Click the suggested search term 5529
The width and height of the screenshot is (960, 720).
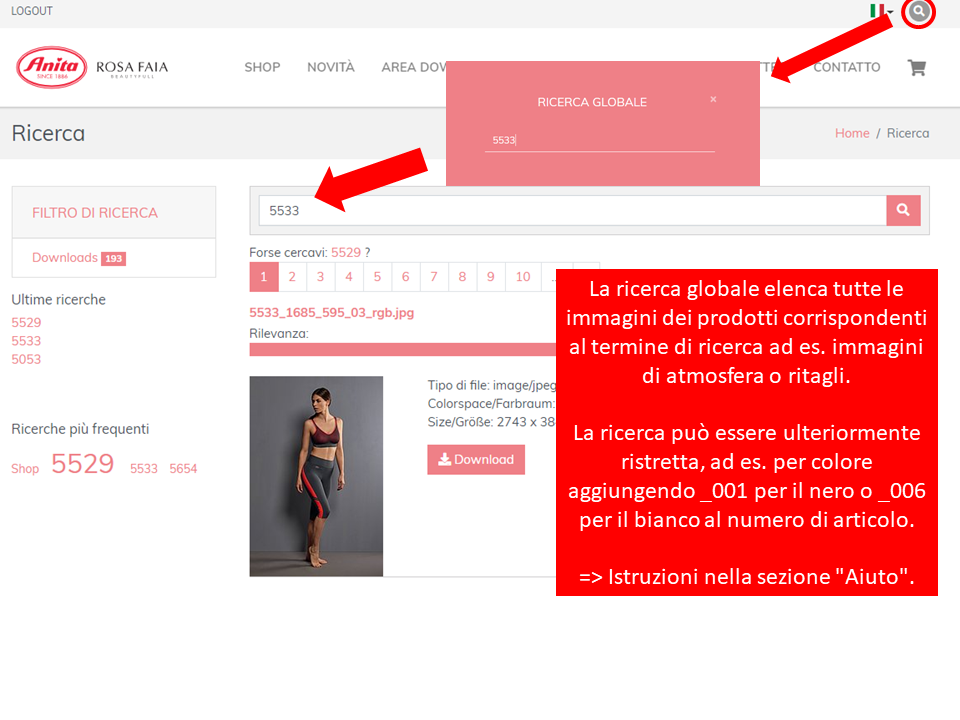[345, 253]
